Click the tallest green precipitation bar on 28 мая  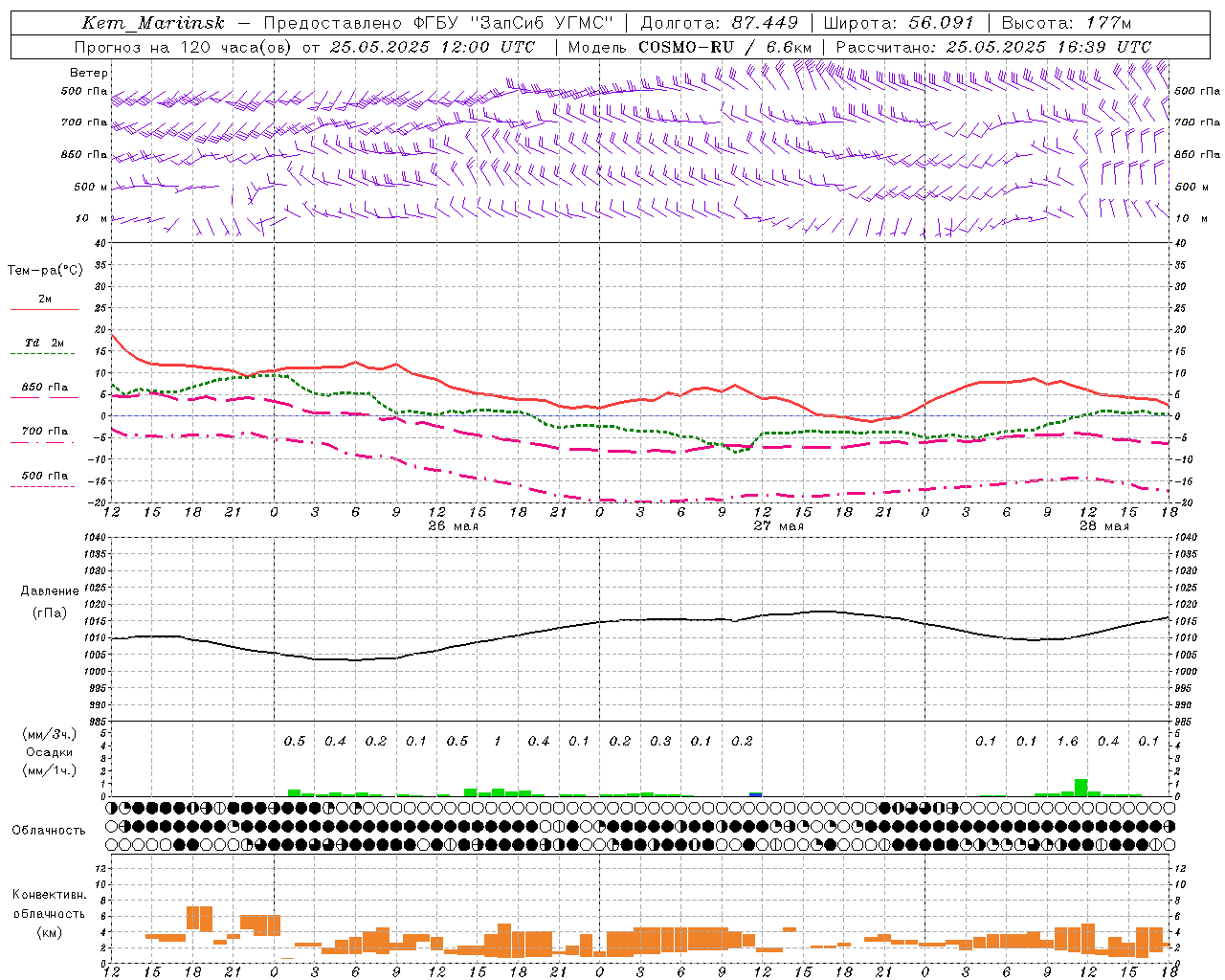[x=1080, y=788]
